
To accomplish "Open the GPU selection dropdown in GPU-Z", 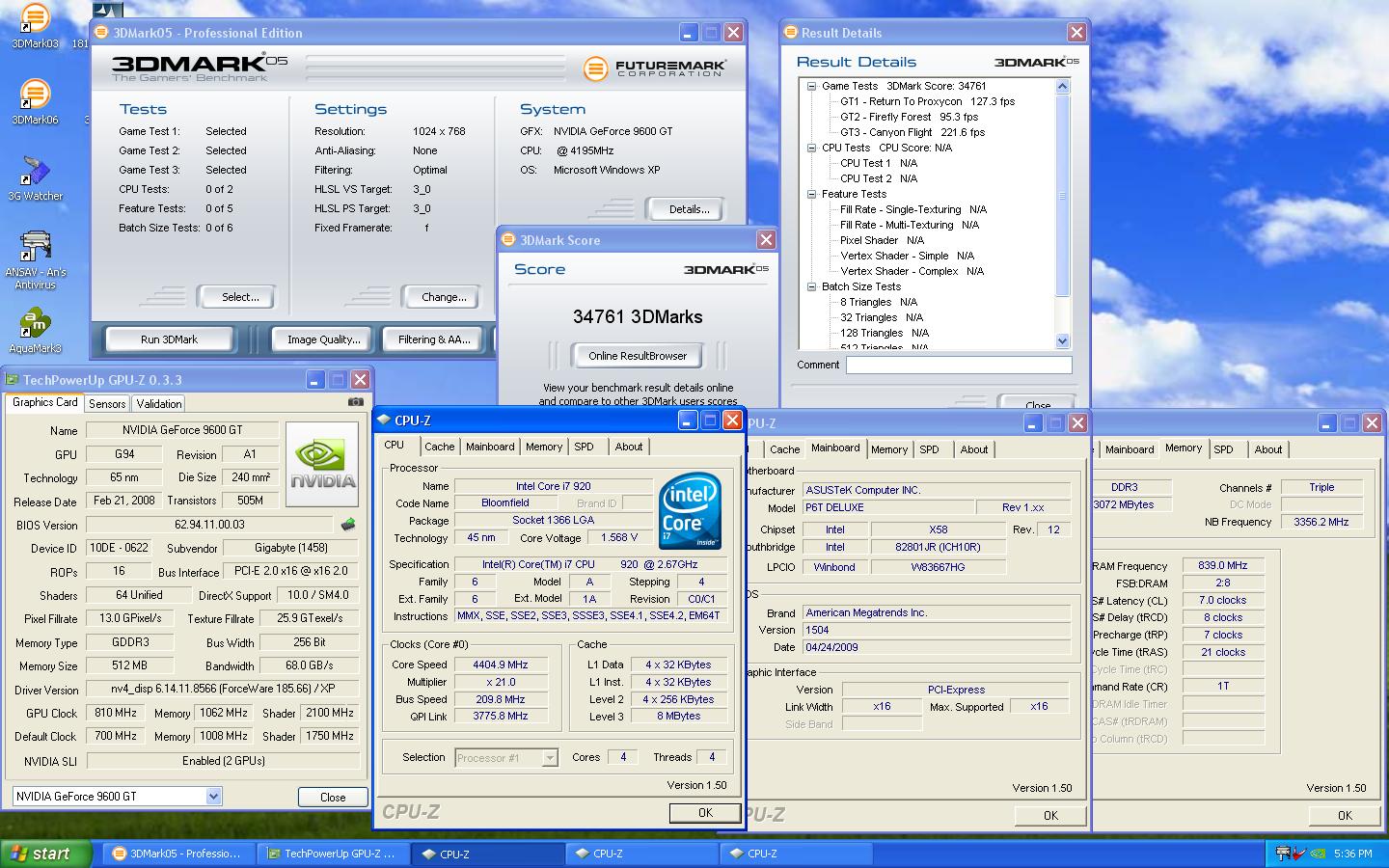I will (x=213, y=796).
